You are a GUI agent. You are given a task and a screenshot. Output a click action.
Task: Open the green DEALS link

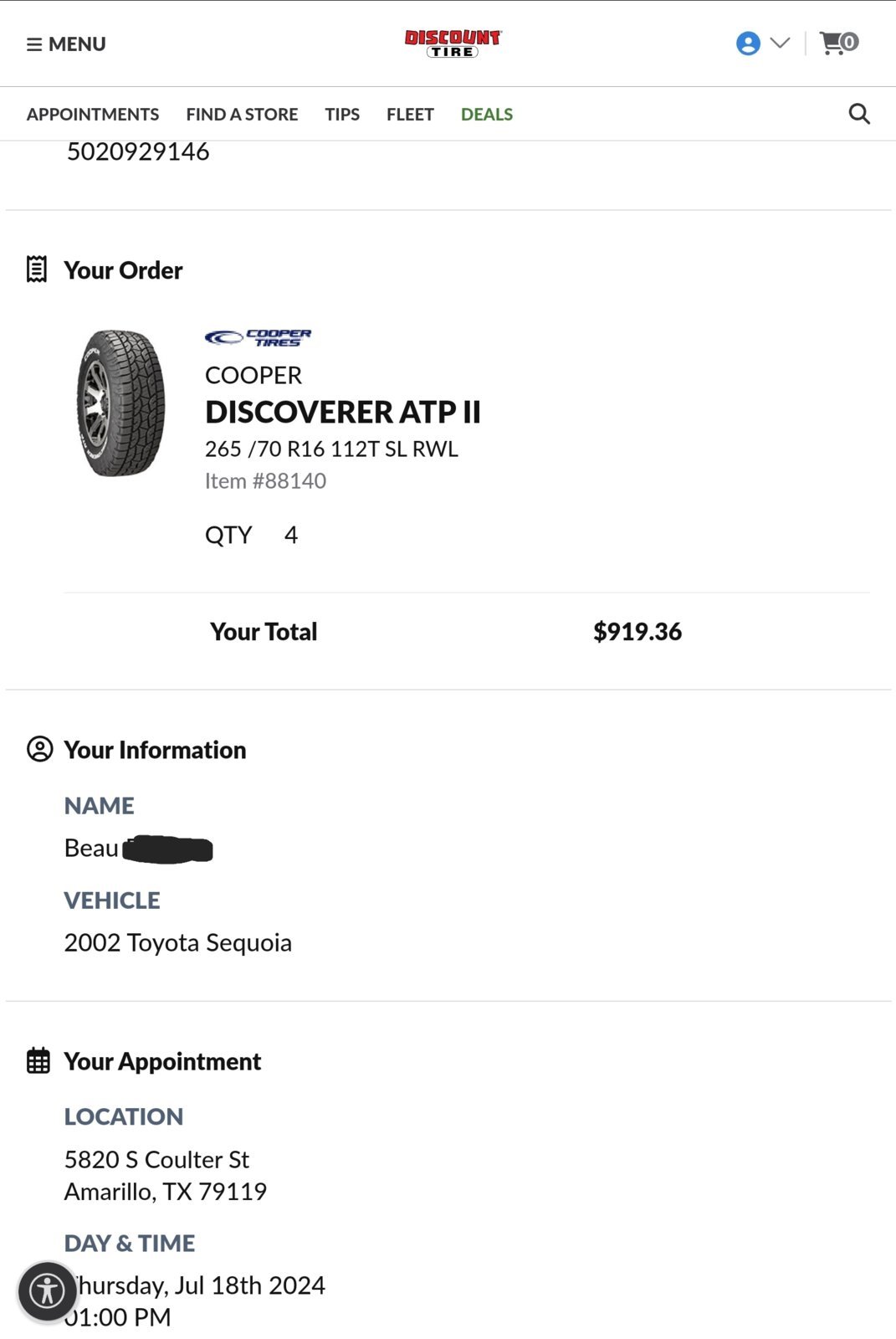pyautogui.click(x=487, y=115)
